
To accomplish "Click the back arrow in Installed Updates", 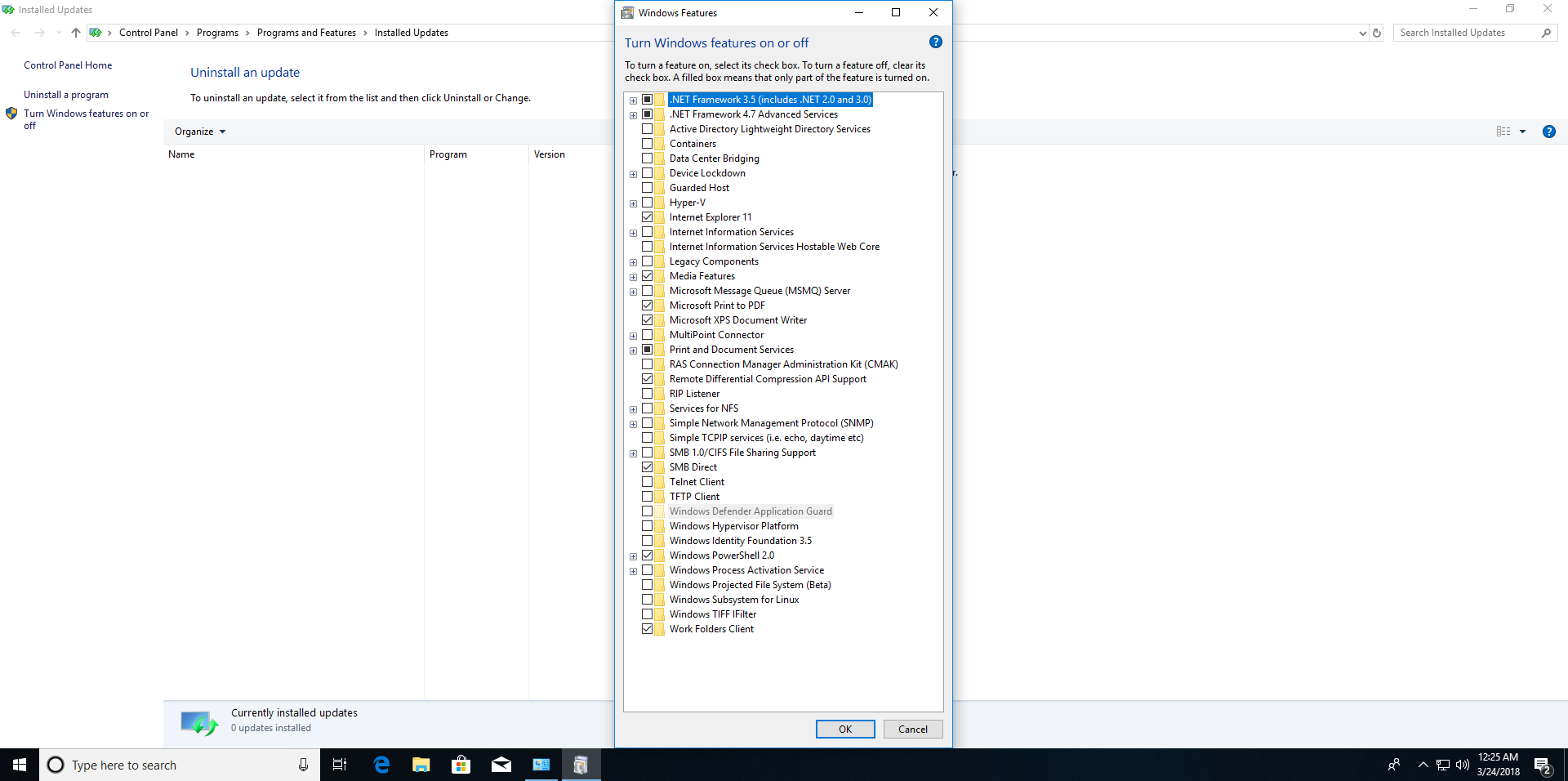I will 16,33.
